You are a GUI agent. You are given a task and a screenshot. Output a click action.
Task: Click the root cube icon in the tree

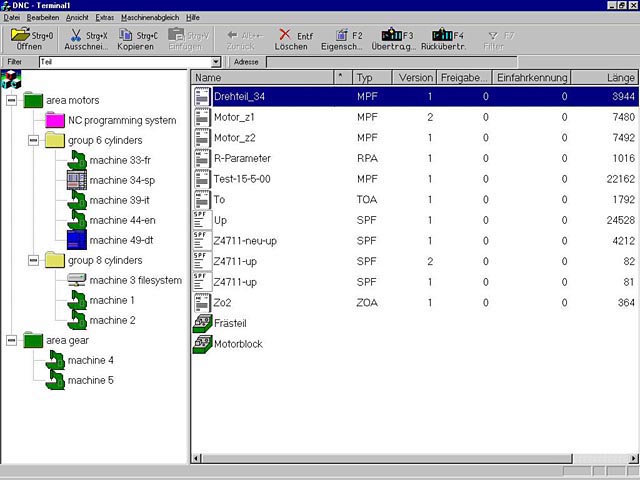[x=11, y=79]
